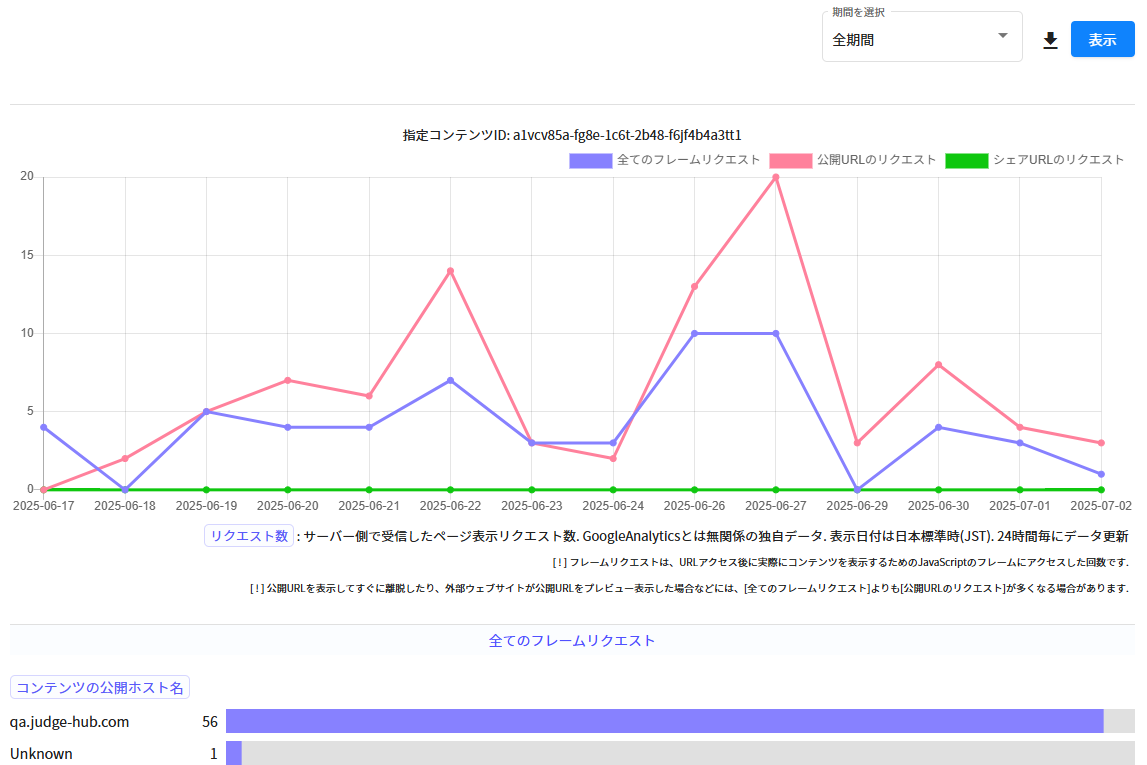Screen dimensions: 1147x765
Task: Click the blue 表示 button
Action: (1102, 39)
